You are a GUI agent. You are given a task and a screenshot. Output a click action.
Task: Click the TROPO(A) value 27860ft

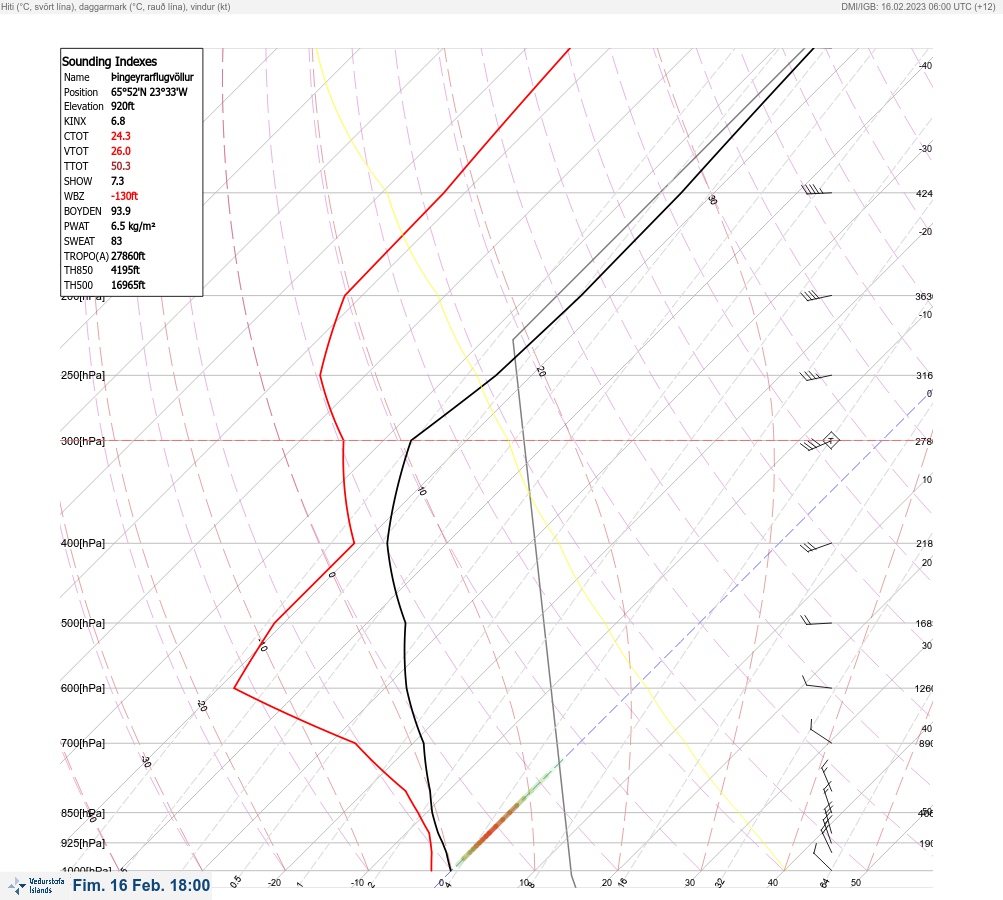pyautogui.click(x=129, y=256)
